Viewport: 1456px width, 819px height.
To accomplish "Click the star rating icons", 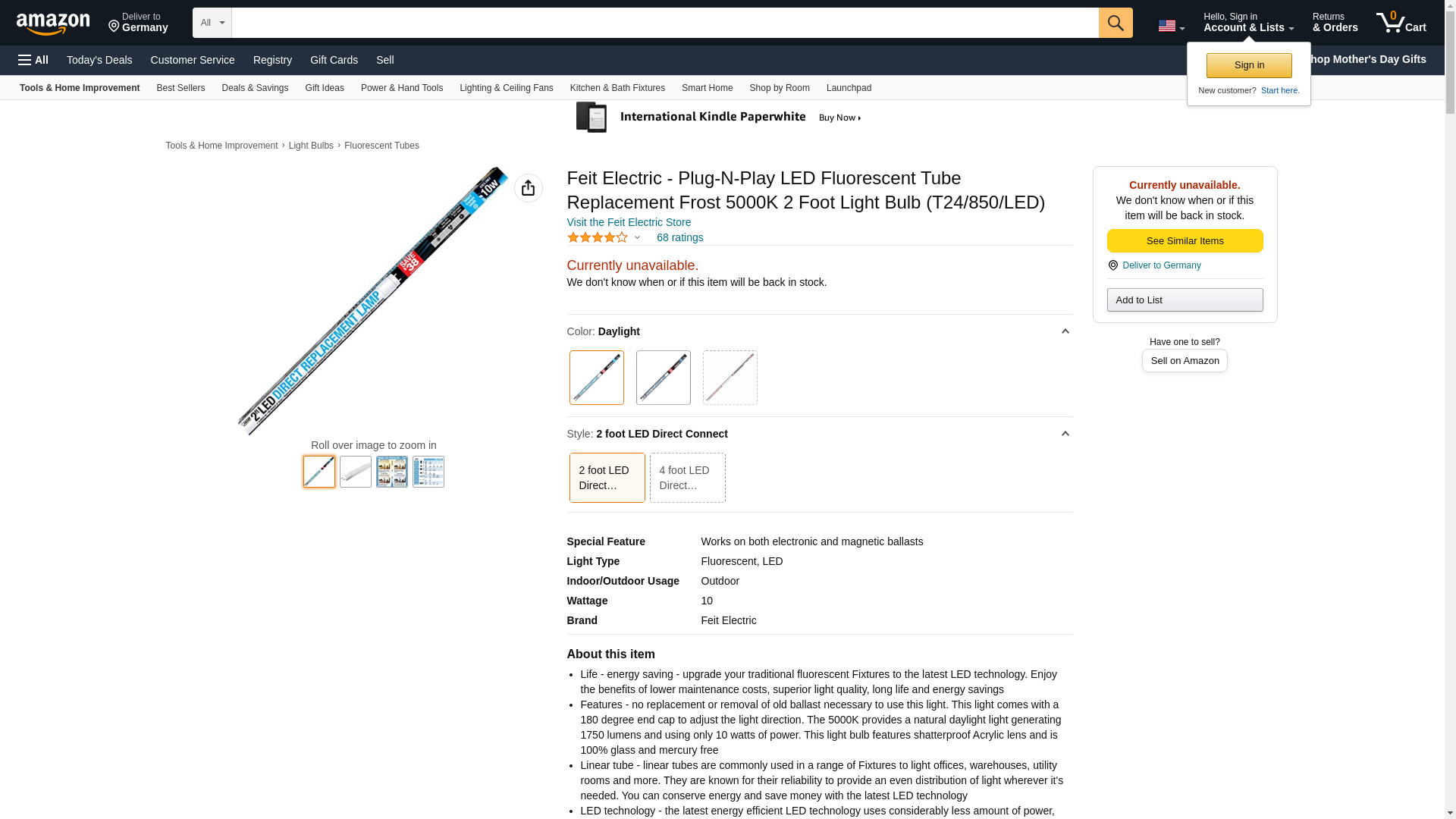I will click(598, 237).
